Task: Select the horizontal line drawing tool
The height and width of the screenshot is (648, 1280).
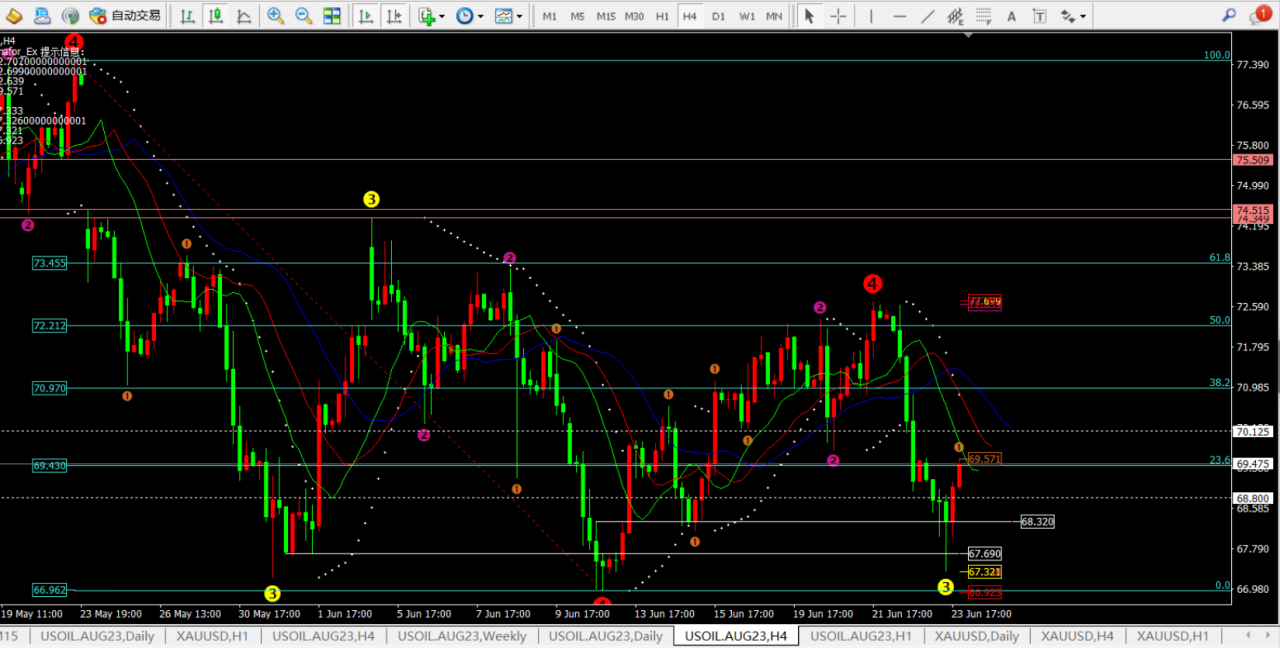Action: tap(899, 16)
